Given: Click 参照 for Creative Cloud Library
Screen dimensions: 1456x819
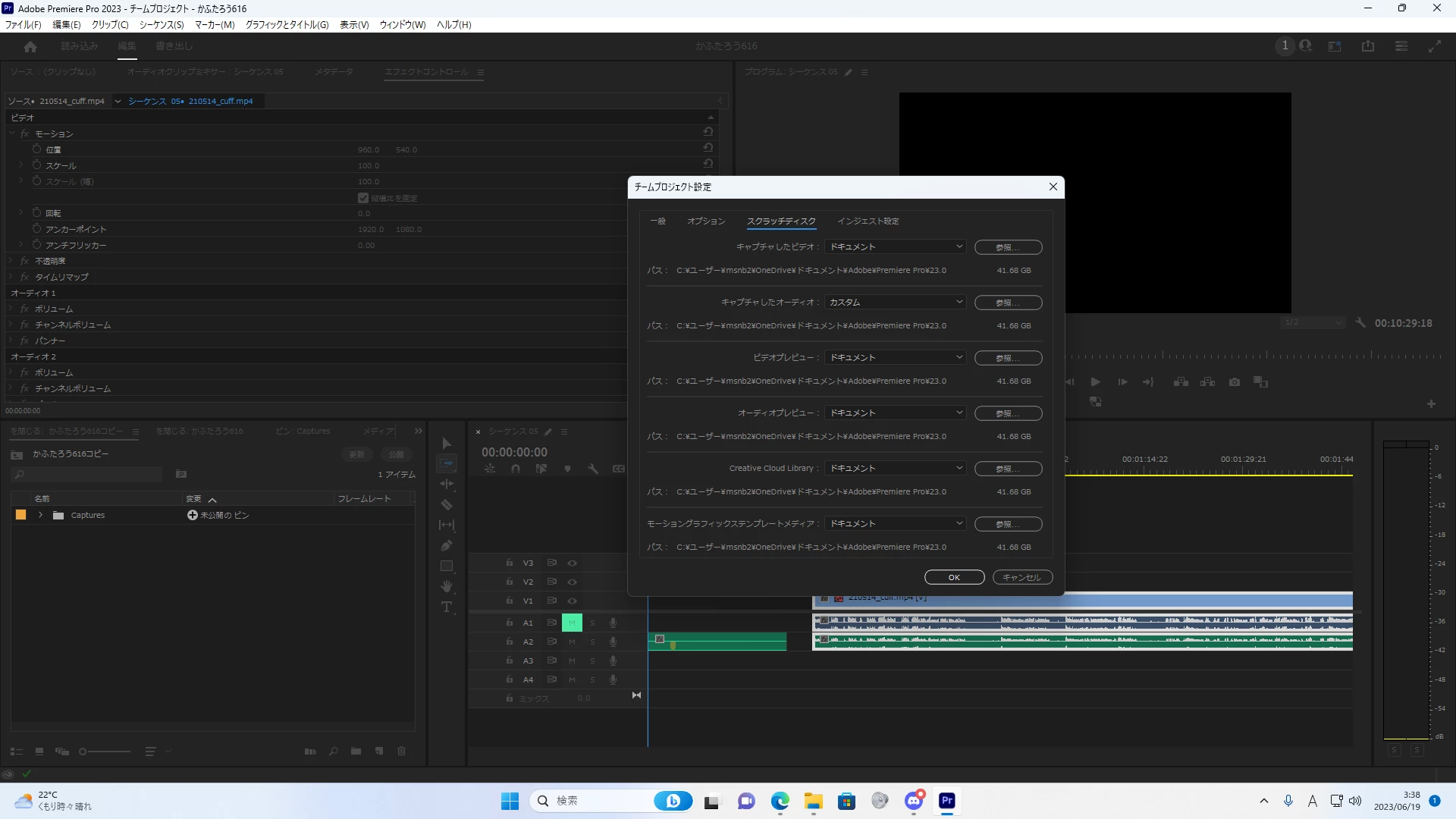Looking at the screenshot, I should (x=1008, y=469).
